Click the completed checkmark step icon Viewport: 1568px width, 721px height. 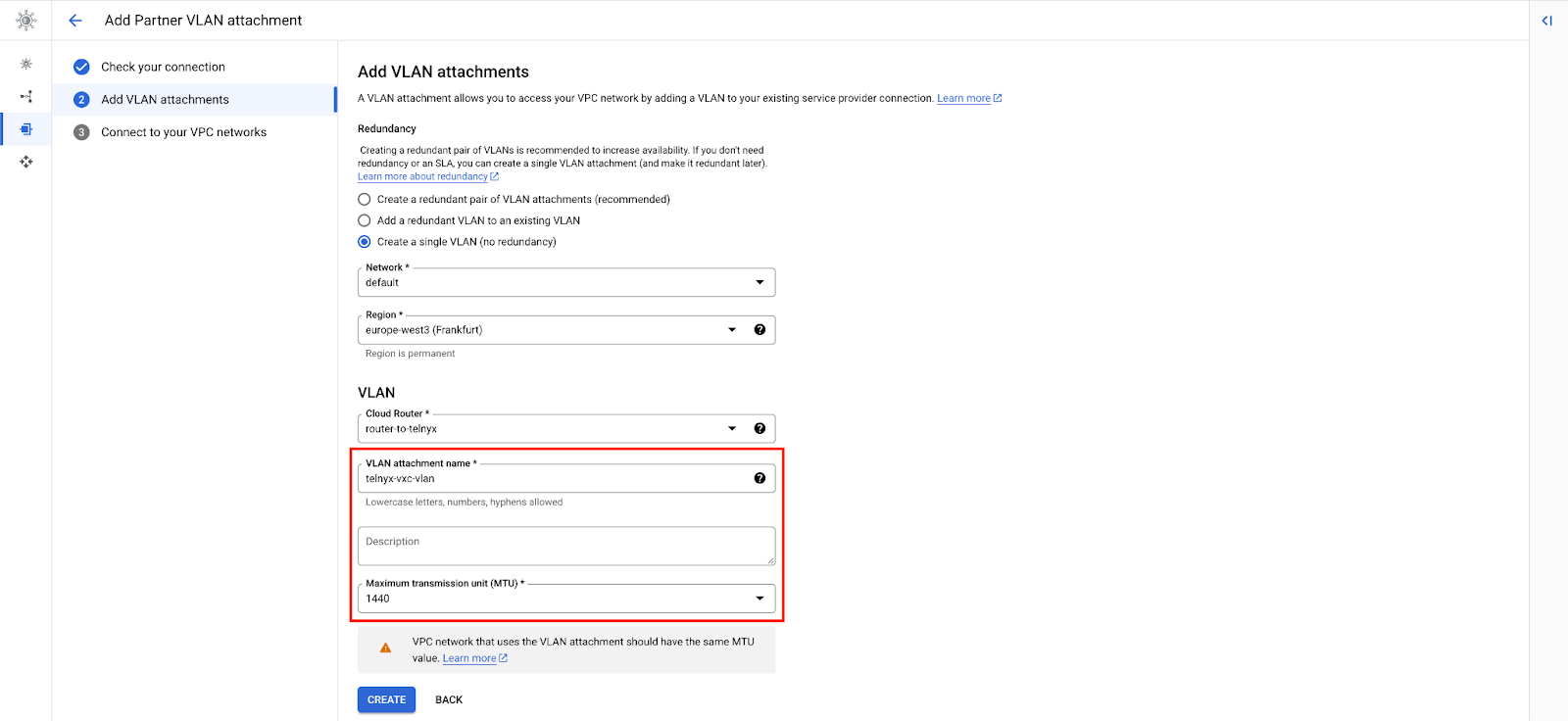pos(81,67)
